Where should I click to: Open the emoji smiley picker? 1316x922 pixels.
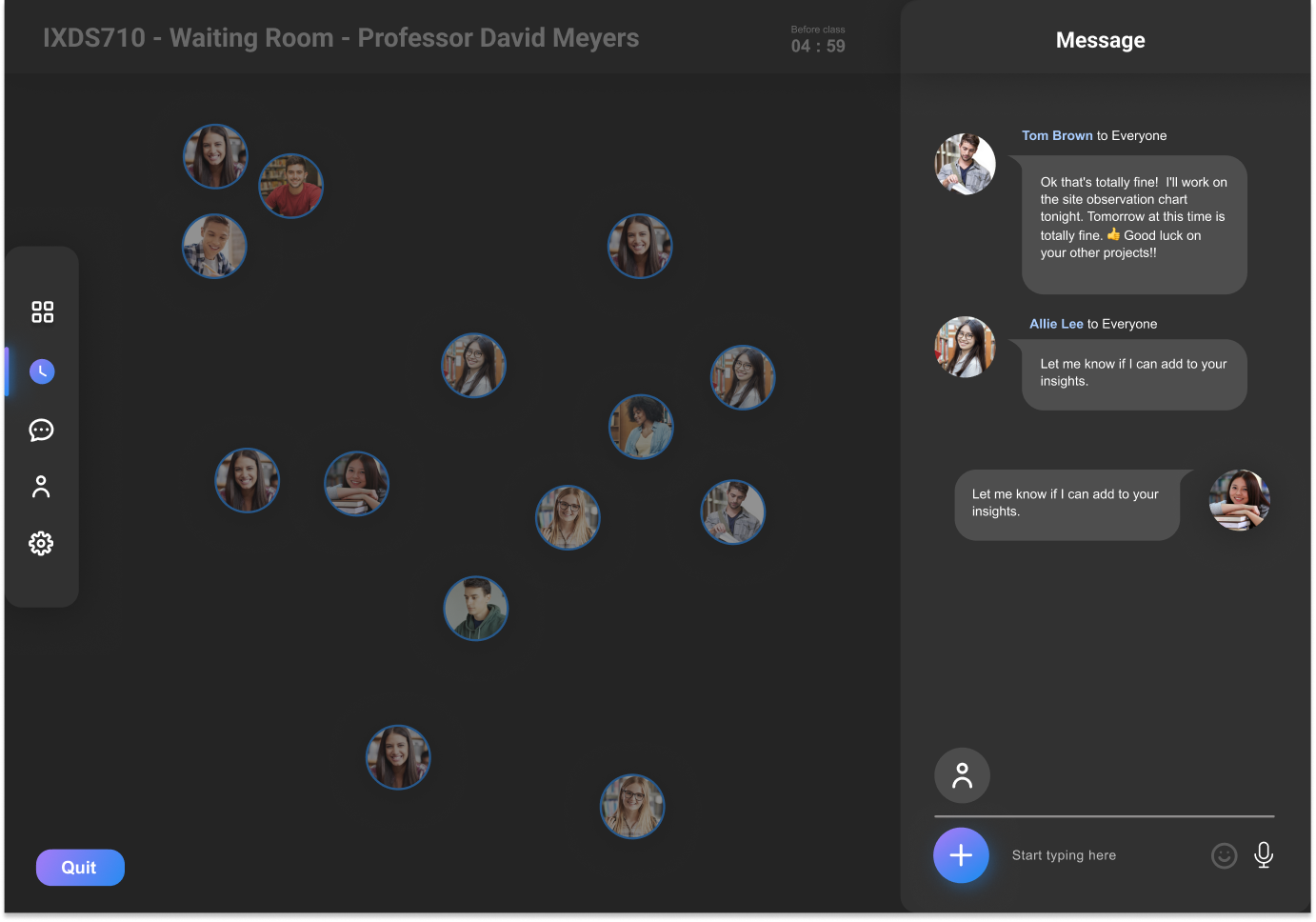pyautogui.click(x=1224, y=855)
